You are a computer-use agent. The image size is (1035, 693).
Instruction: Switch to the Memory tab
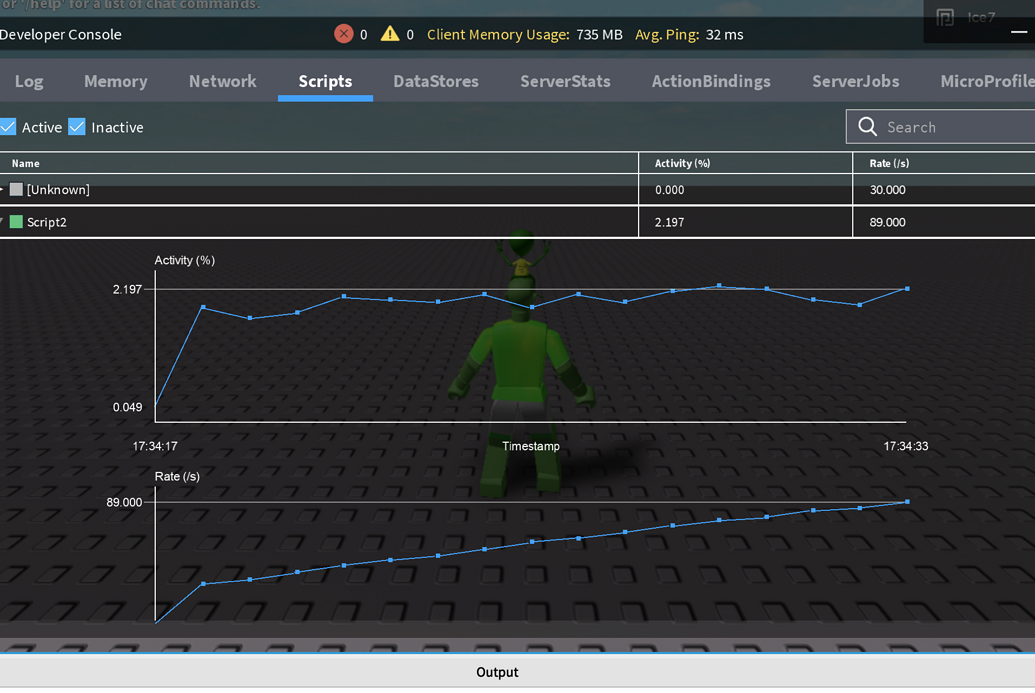[x=116, y=81]
